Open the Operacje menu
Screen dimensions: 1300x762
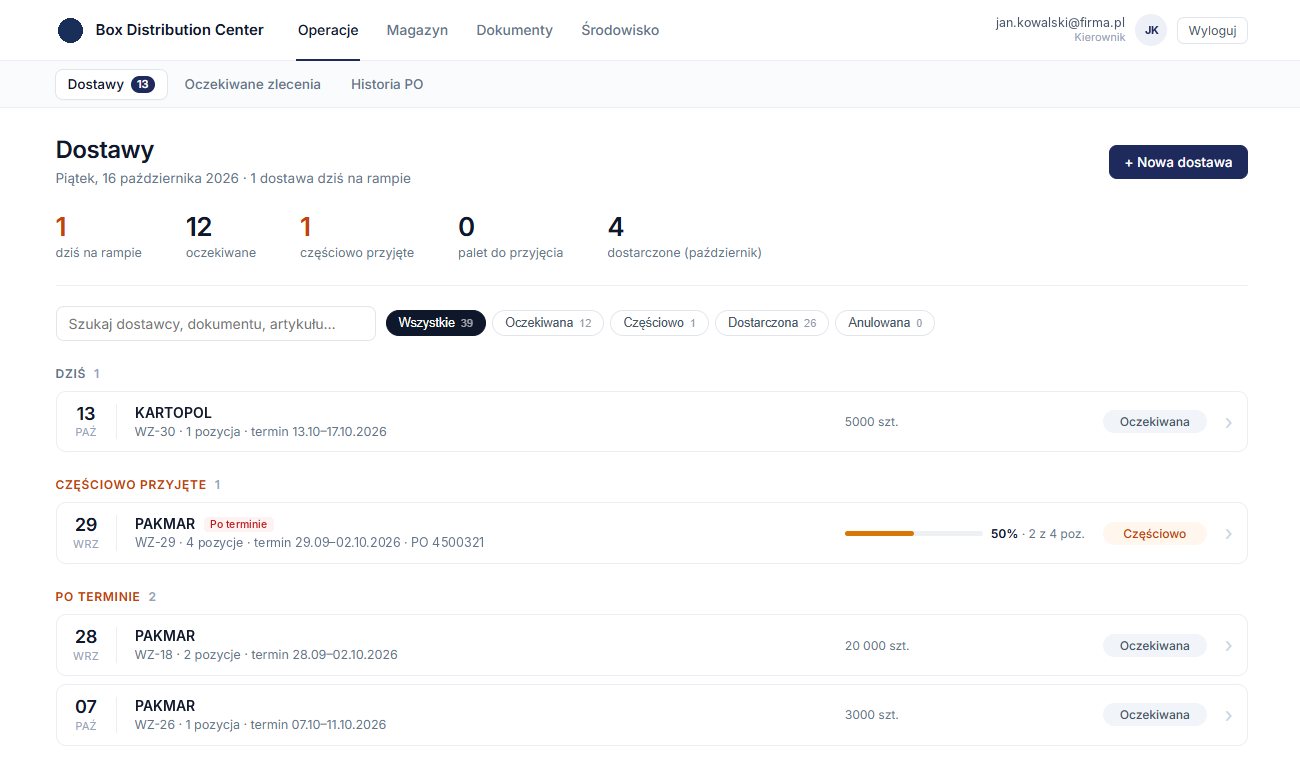coord(328,30)
